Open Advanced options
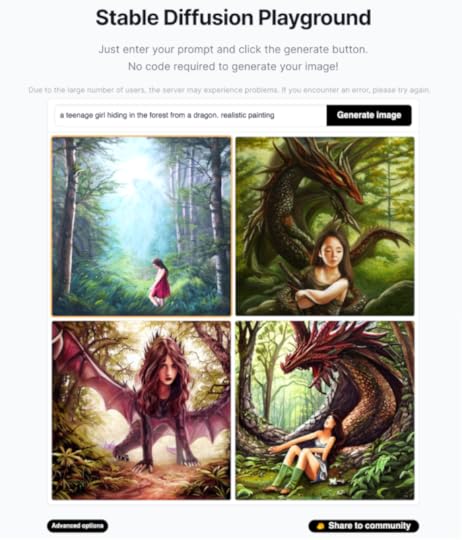This screenshot has height=540, width=462. pyautogui.click(x=77, y=526)
